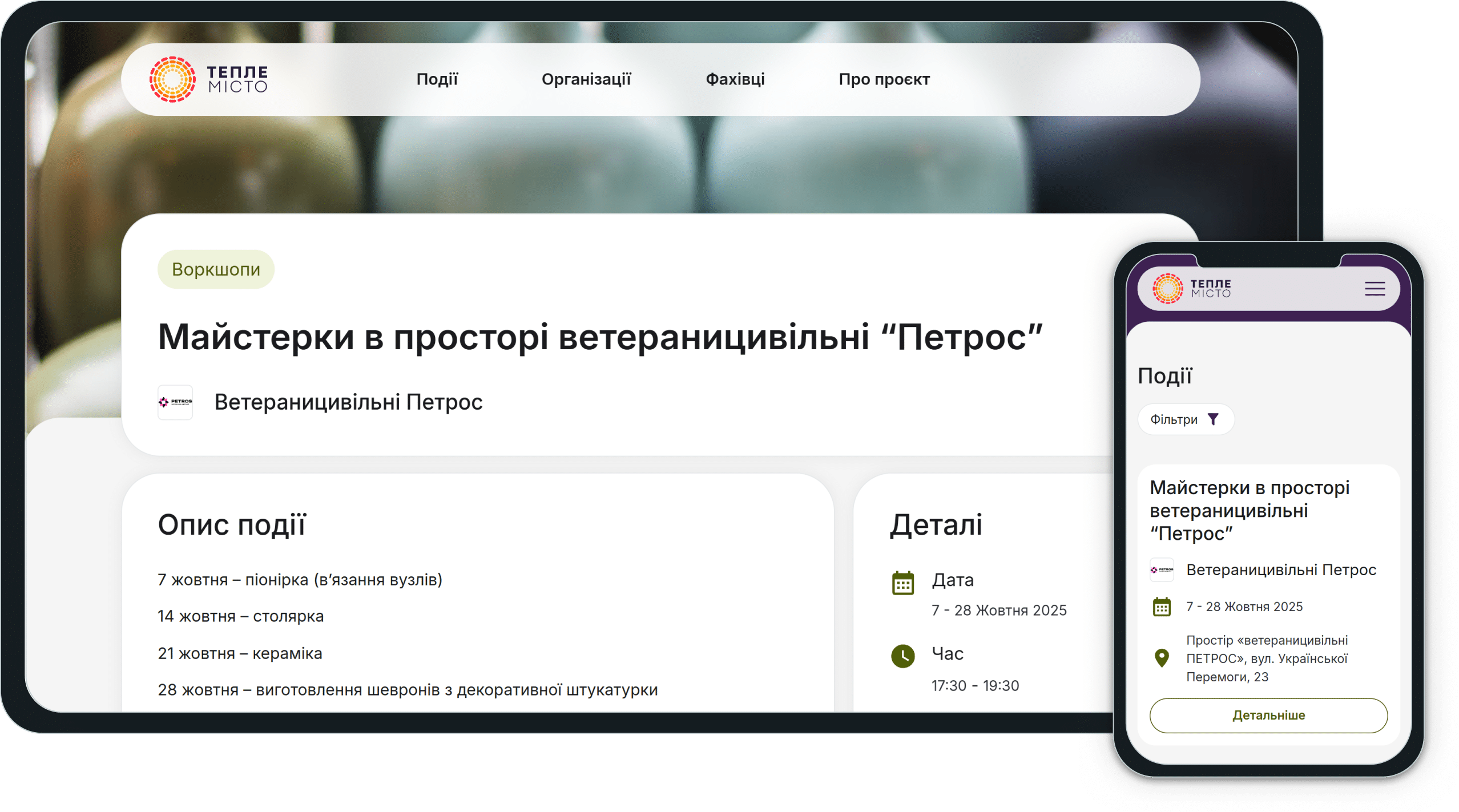Viewport: 1459px width, 812px height.
Task: Open the Про проєкт page
Action: coord(884,79)
